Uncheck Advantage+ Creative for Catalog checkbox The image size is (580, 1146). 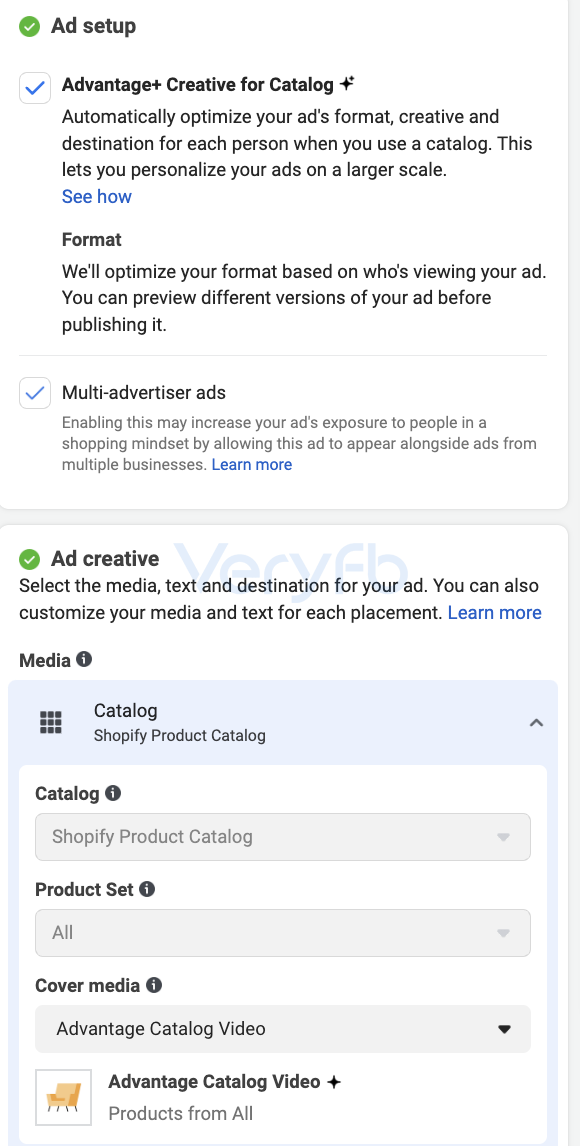[35, 88]
